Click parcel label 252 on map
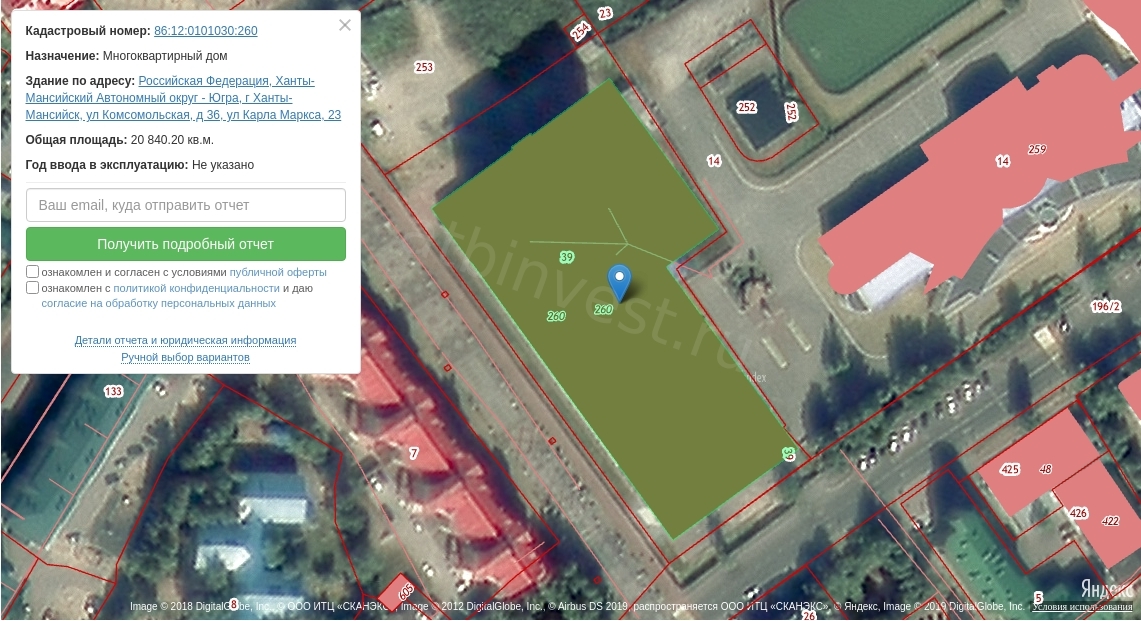 click(747, 108)
